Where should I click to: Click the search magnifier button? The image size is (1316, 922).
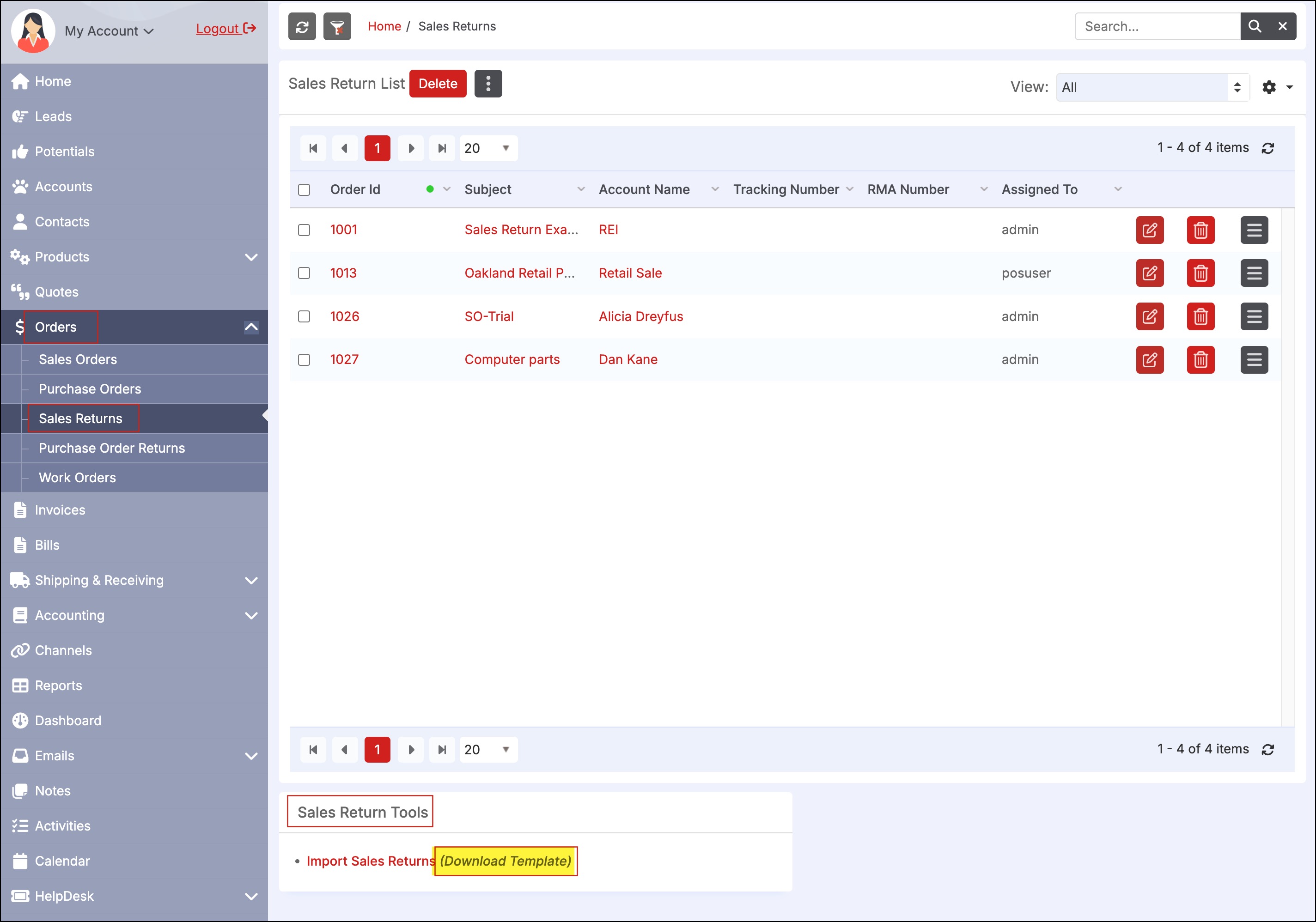1255,26
